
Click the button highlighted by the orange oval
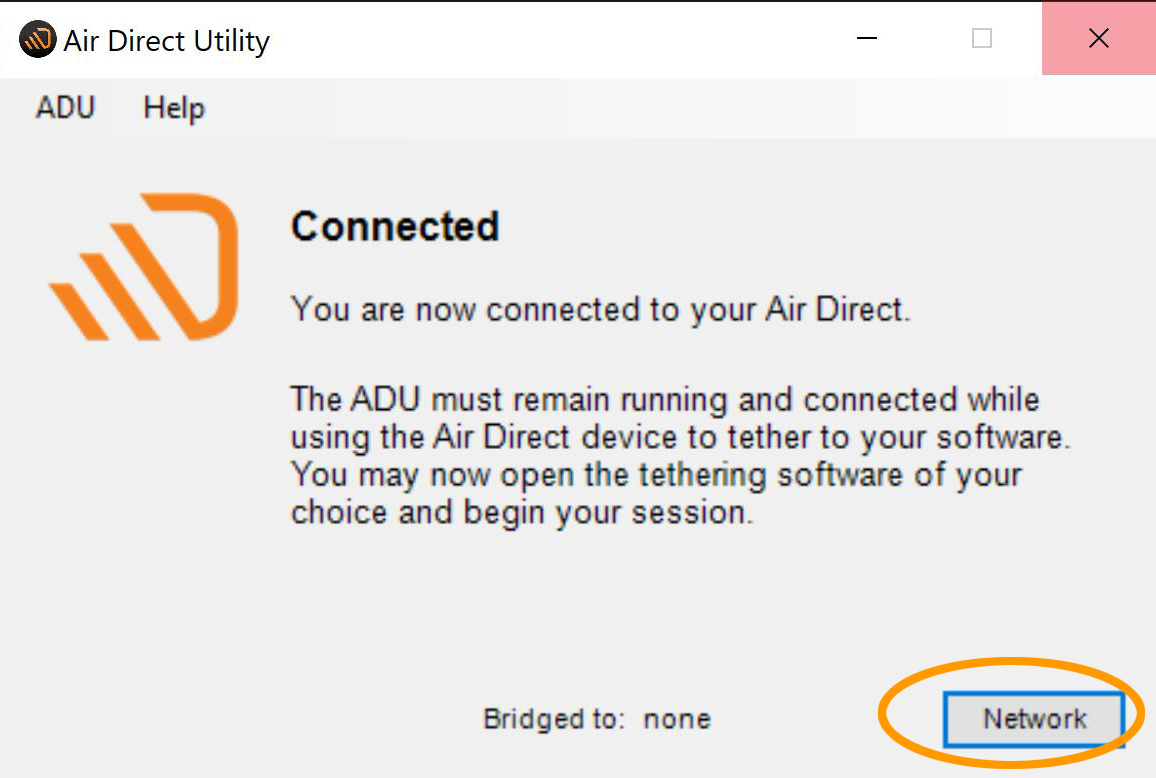click(x=1036, y=718)
